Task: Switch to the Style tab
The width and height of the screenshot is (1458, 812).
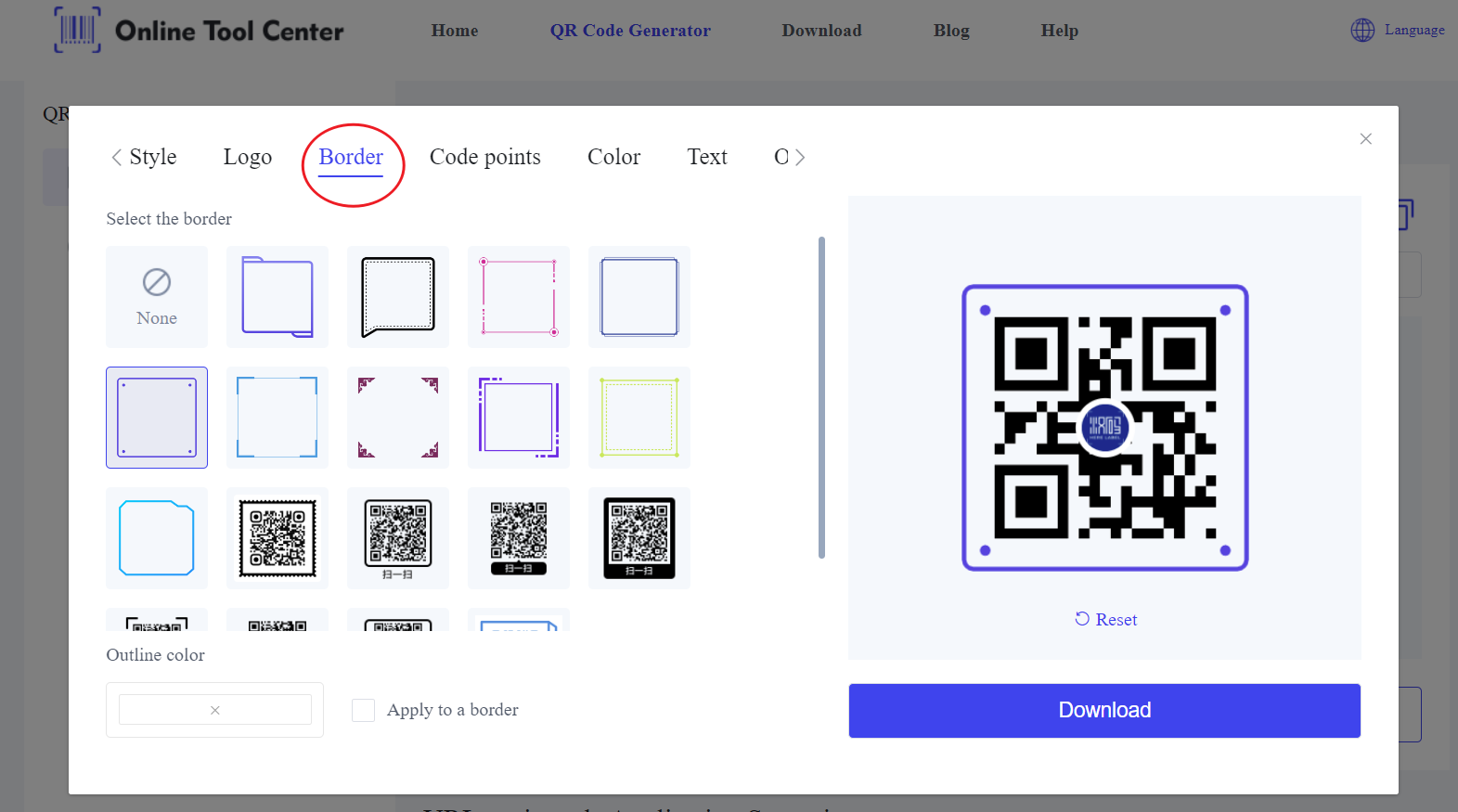Action: [153, 157]
